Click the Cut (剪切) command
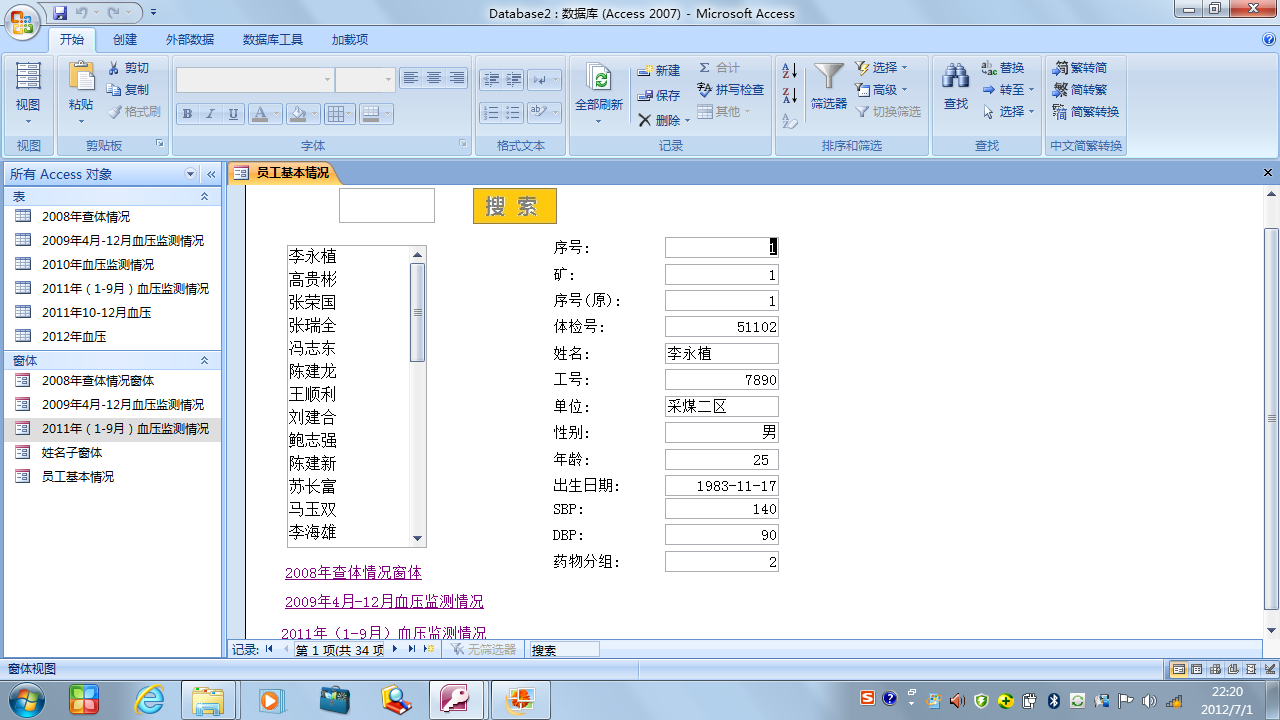 coord(128,68)
